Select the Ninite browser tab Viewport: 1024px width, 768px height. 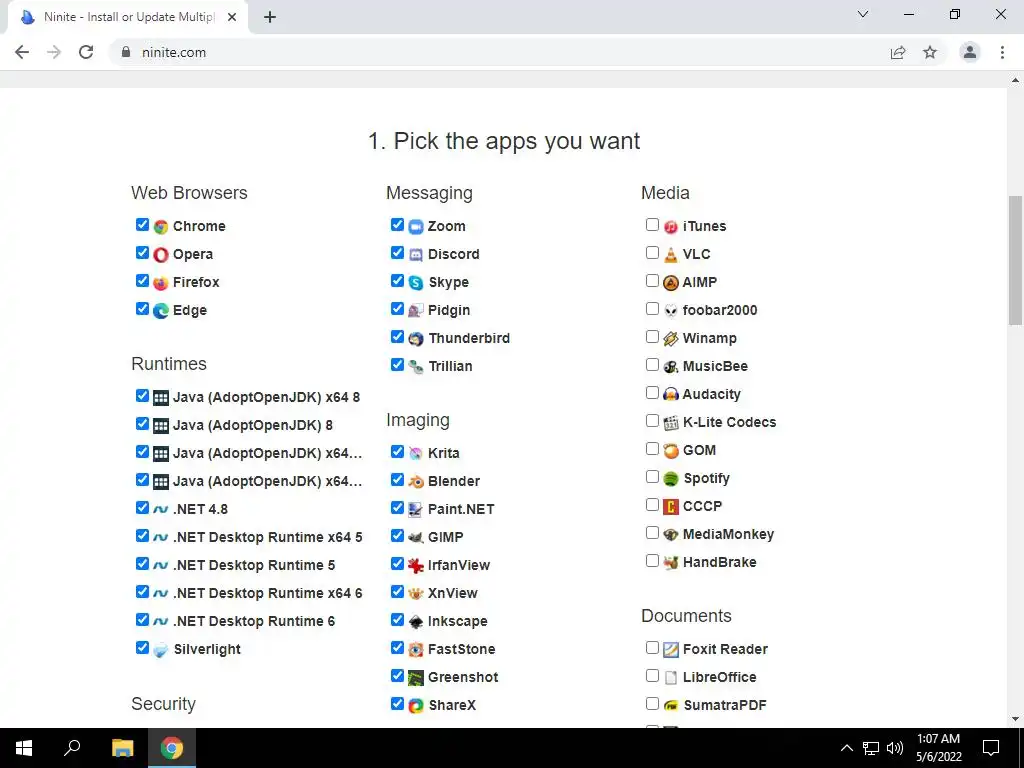pyautogui.click(x=128, y=18)
